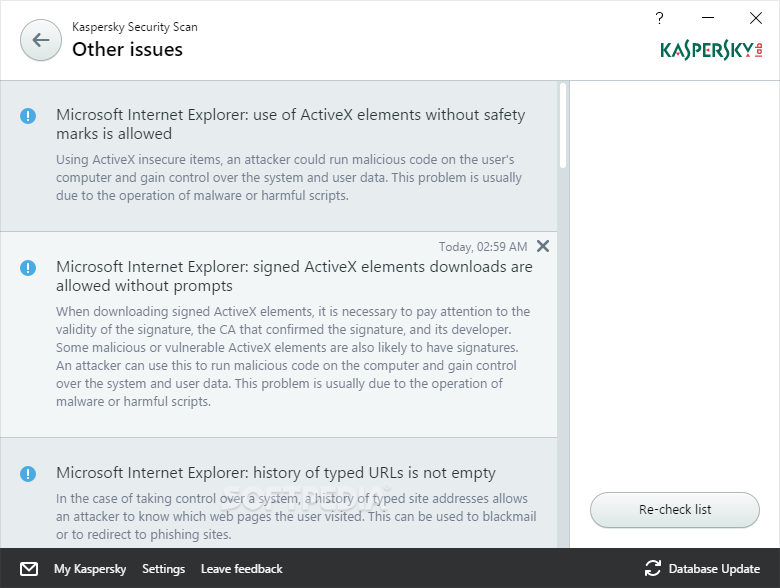Screen dimensions: 780x588
Task: Click description starting 'In the case of taking control'
Action: click(x=296, y=516)
